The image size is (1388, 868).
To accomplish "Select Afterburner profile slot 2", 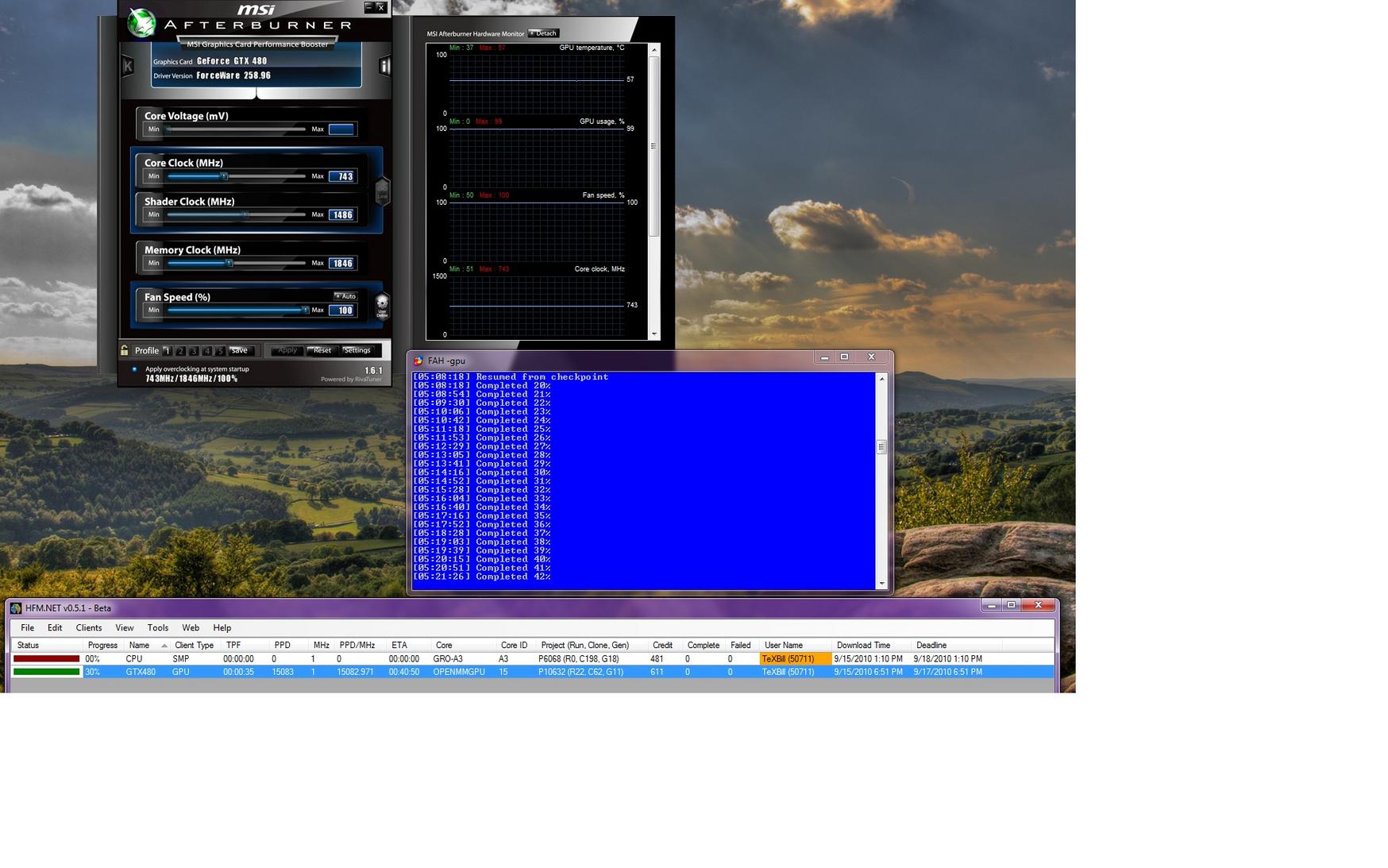I will [x=180, y=350].
